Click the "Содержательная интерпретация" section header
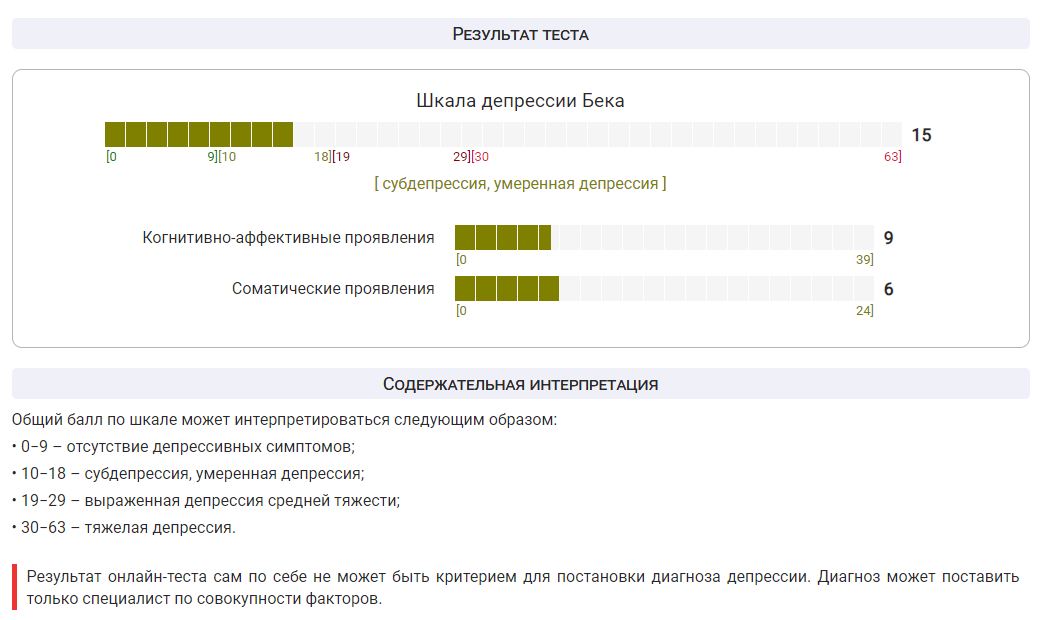1041x620 pixels. 520,384
